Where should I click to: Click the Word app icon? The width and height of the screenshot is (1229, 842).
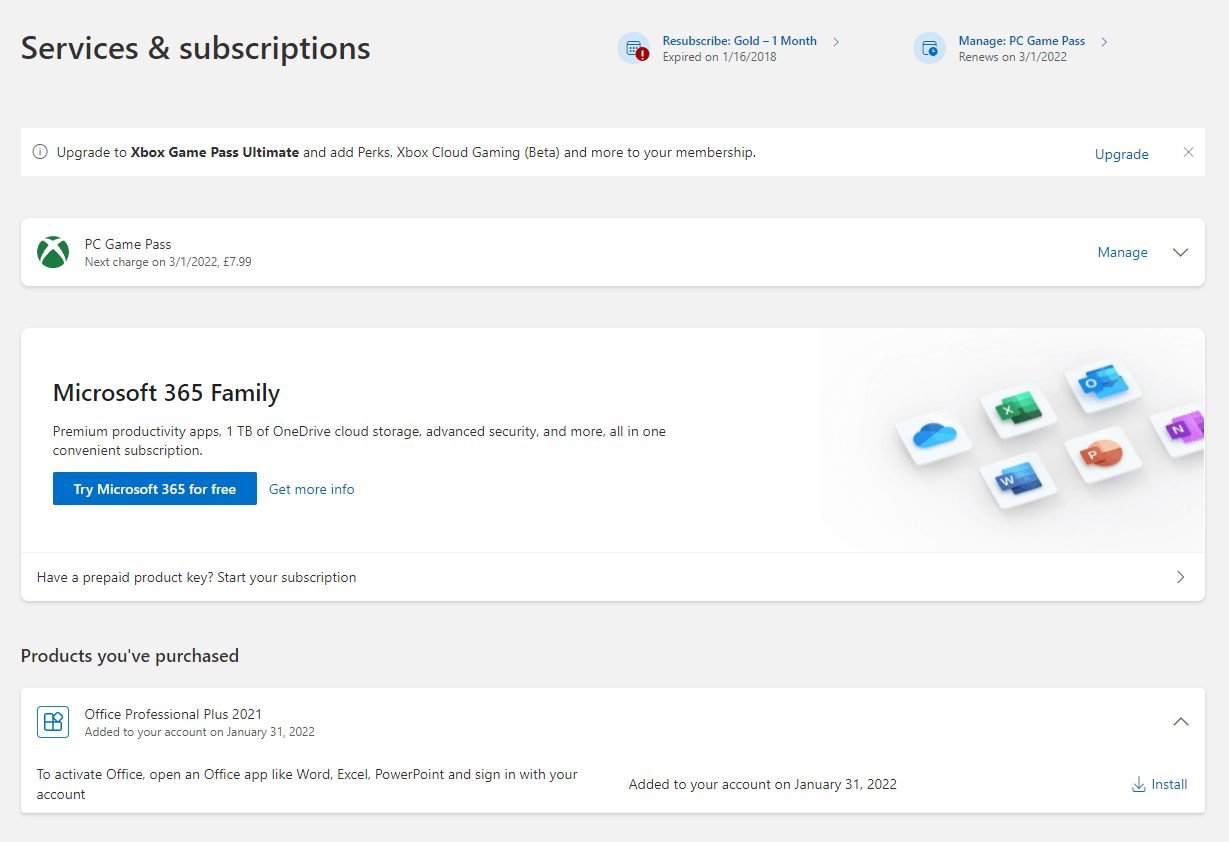(1018, 481)
